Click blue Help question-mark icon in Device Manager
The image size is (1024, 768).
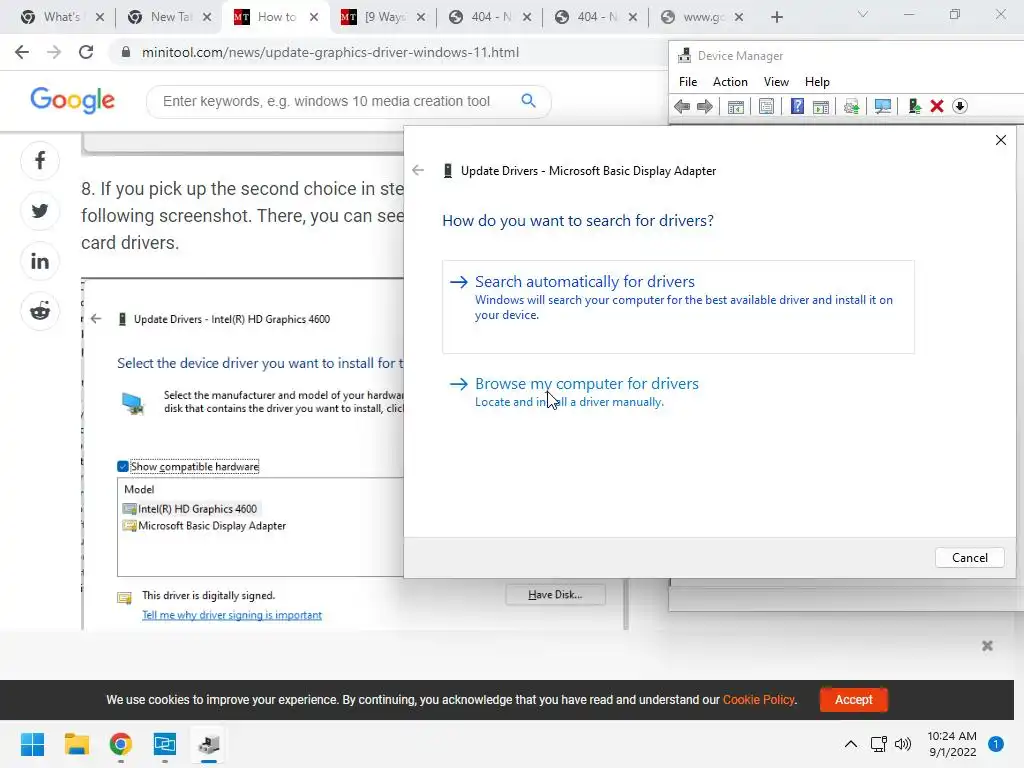797,106
